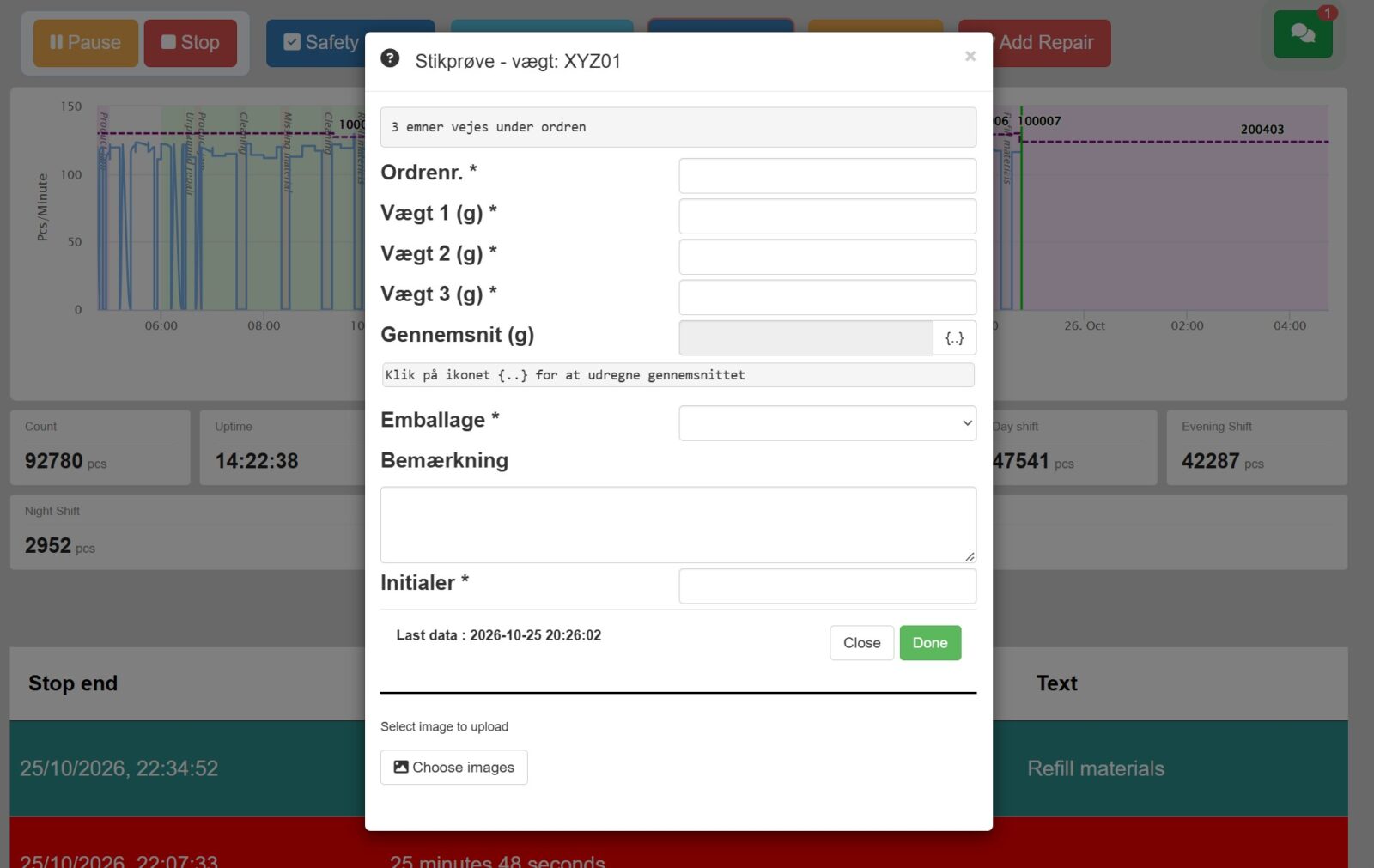This screenshot has height=868, width=1374.
Task: Click the Refill materials row text
Action: [x=1096, y=768]
